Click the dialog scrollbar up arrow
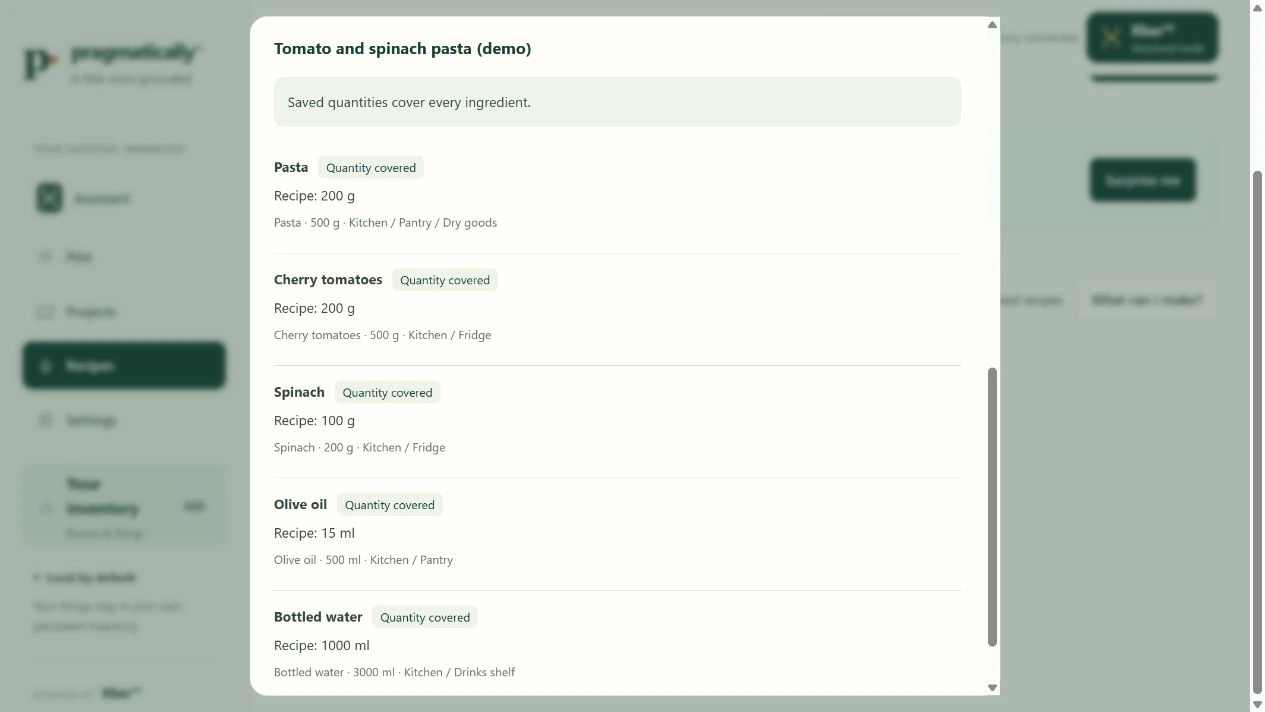Image resolution: width=1265 pixels, height=712 pixels. [992, 25]
